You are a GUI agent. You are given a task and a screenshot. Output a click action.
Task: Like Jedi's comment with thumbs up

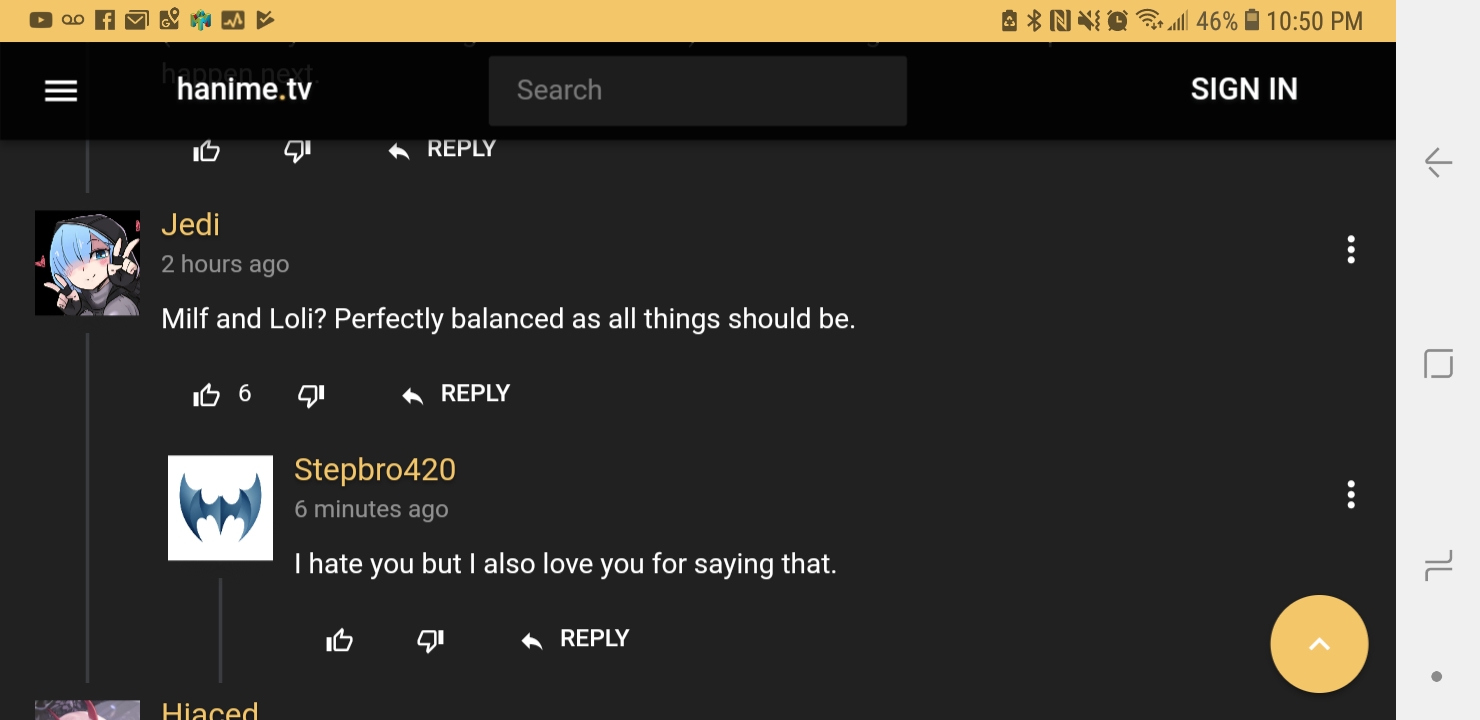[207, 395]
